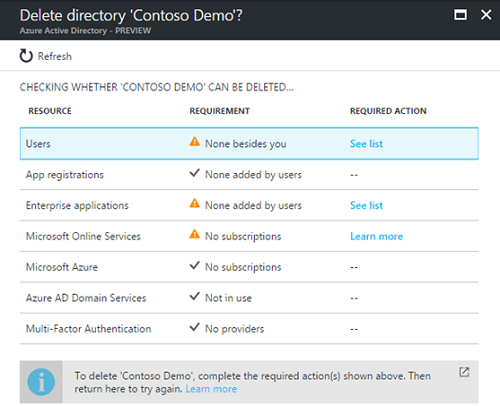500x406 pixels.
Task: Open See list link for Users
Action: click(366, 144)
